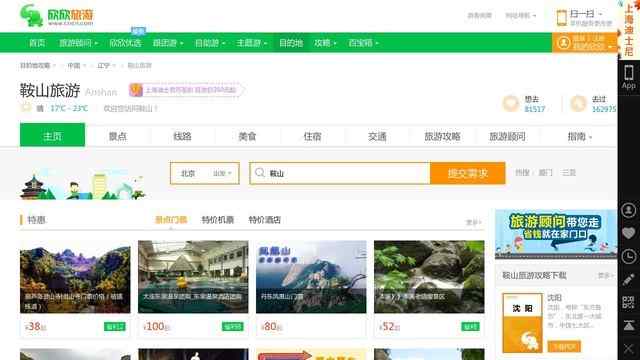The image size is (640, 360).
Task: Click the green elephant site logo
Action: [x=32, y=16]
